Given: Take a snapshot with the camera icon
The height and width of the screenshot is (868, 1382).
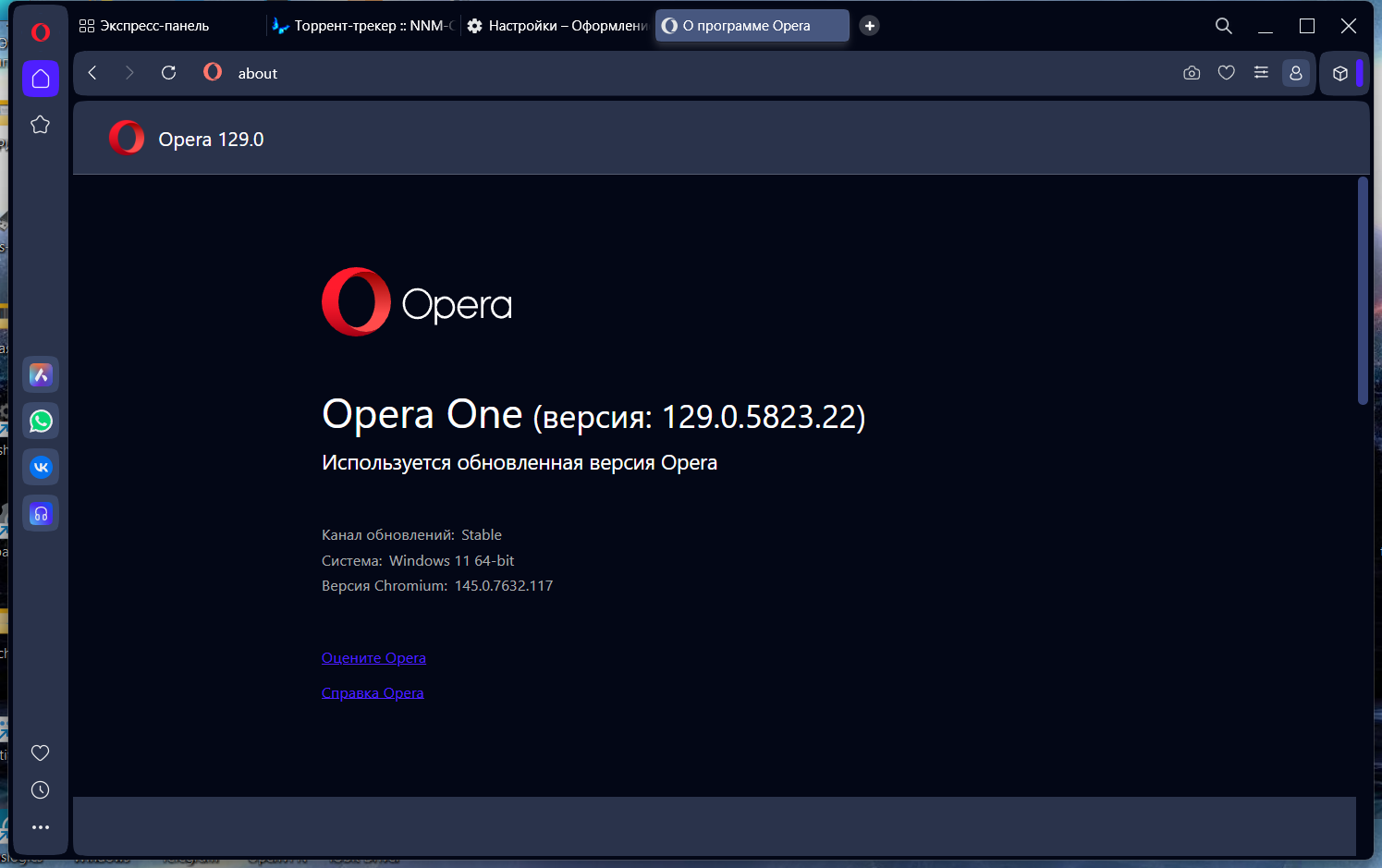Looking at the screenshot, I should [x=1192, y=73].
